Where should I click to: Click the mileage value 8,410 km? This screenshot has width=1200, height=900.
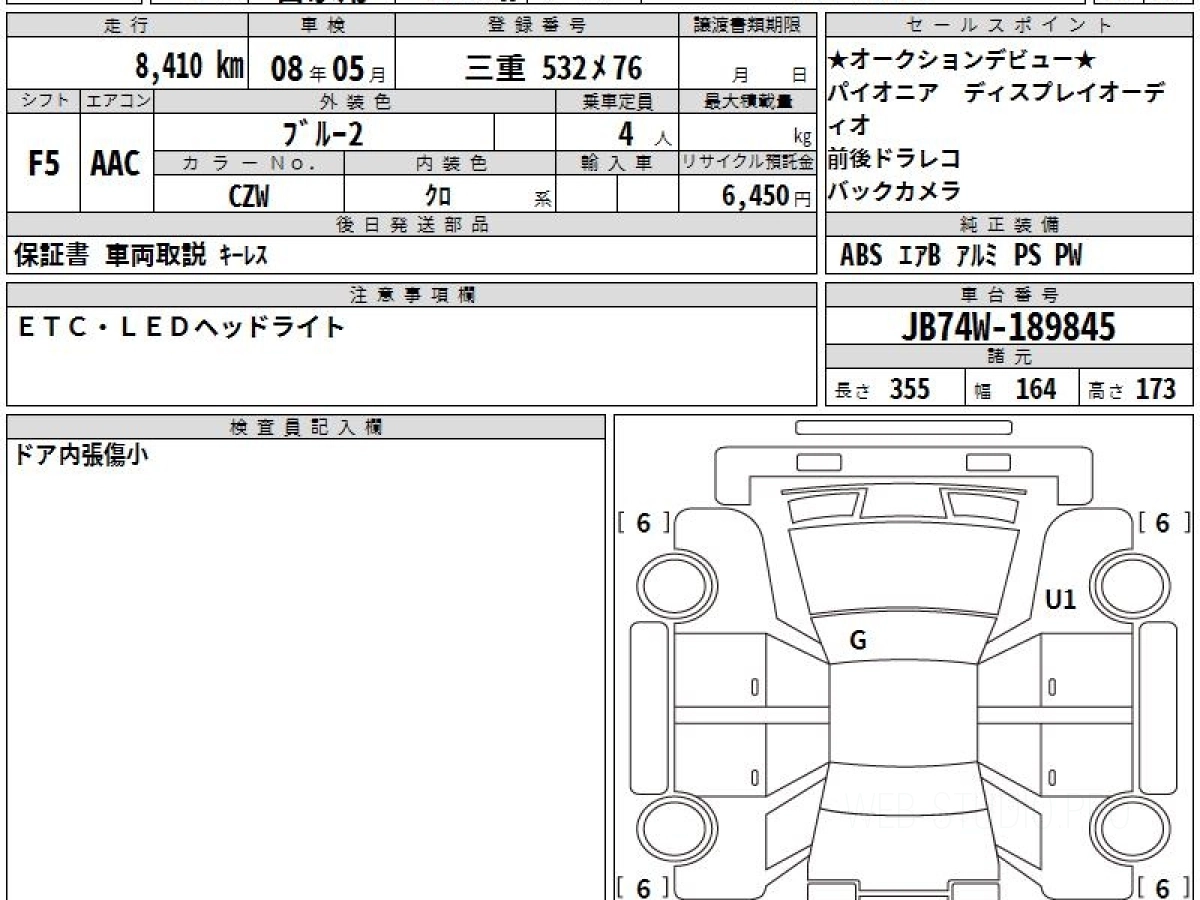coord(189,67)
